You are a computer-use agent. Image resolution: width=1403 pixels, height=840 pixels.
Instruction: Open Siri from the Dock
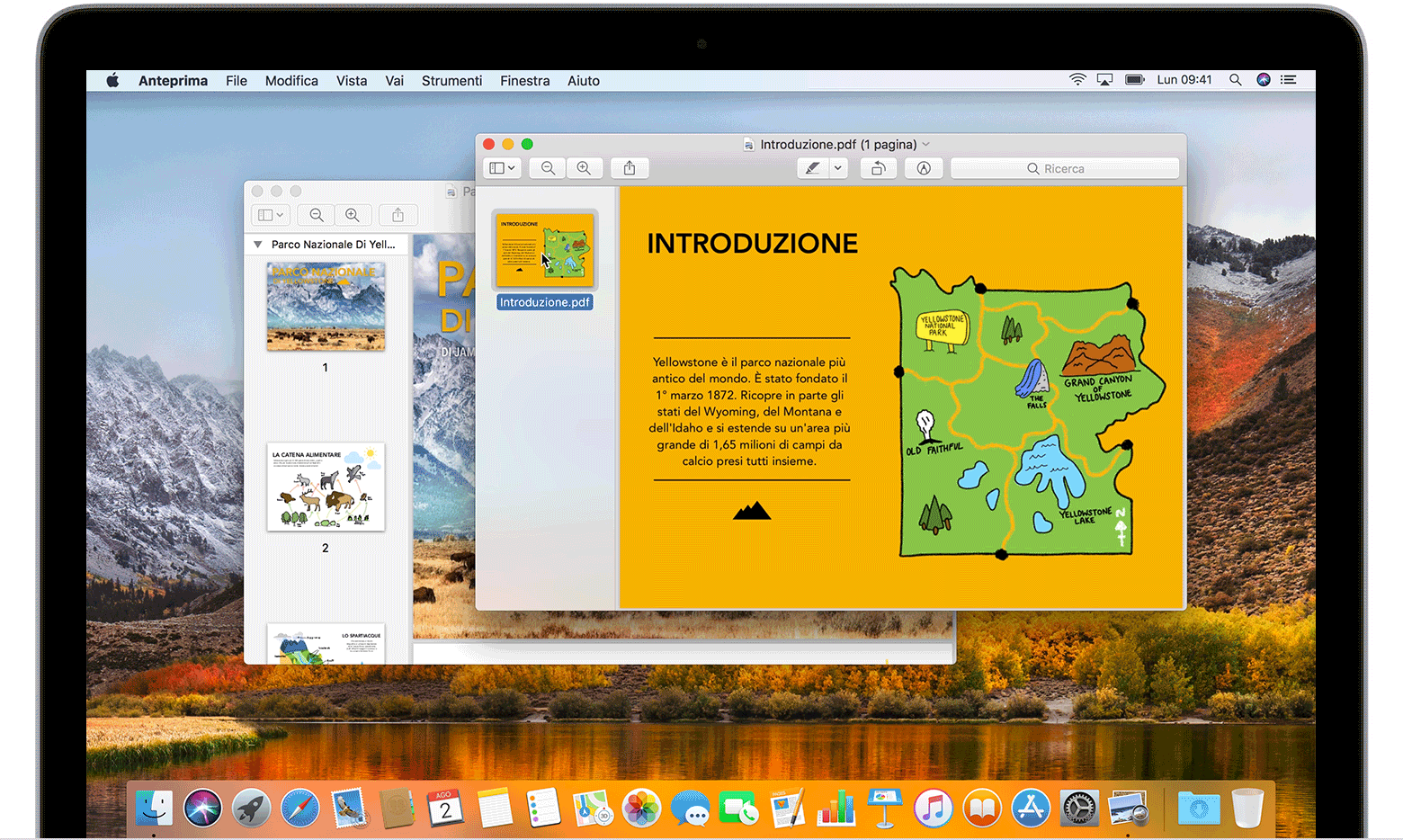click(x=202, y=808)
